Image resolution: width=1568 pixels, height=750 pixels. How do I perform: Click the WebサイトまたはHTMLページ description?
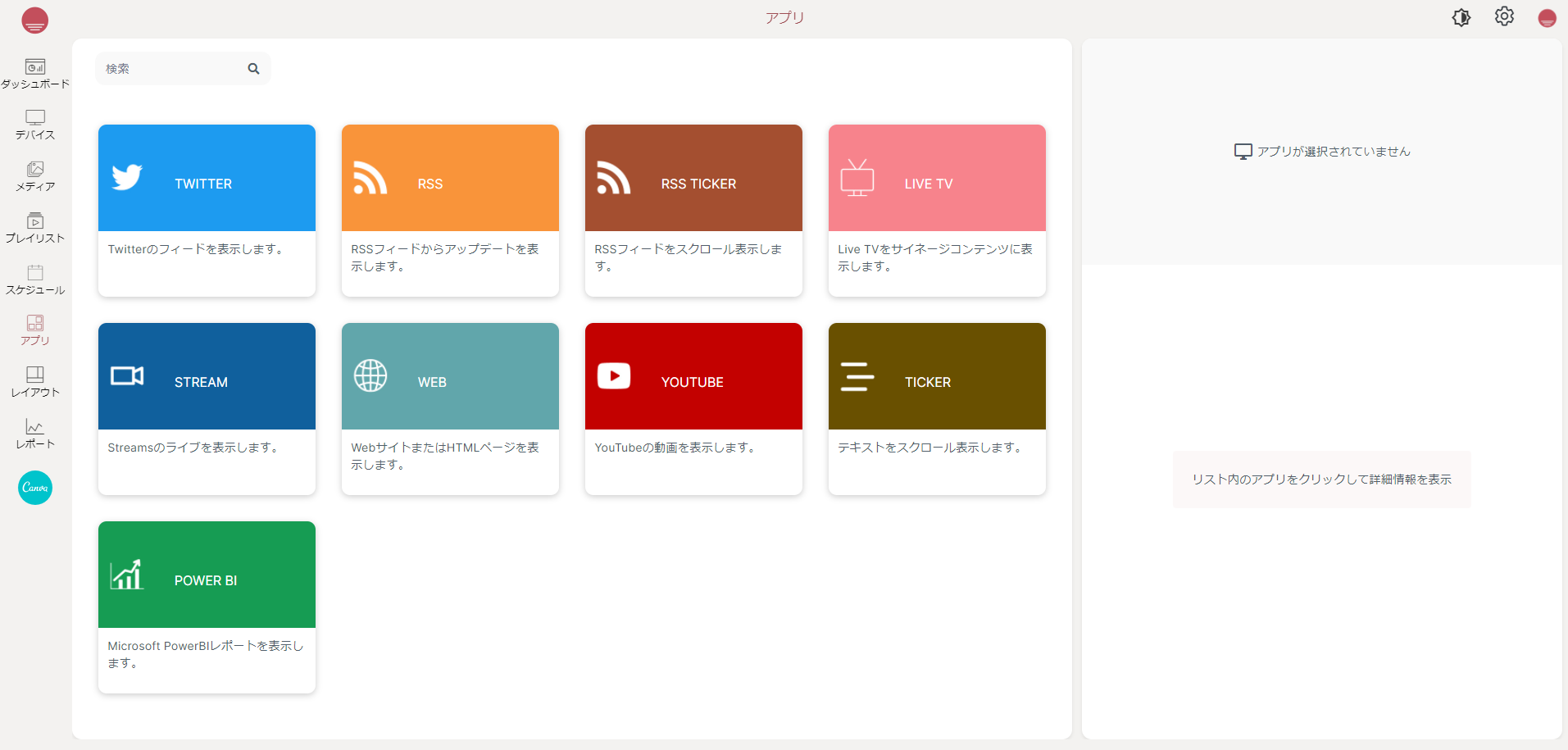coord(445,456)
